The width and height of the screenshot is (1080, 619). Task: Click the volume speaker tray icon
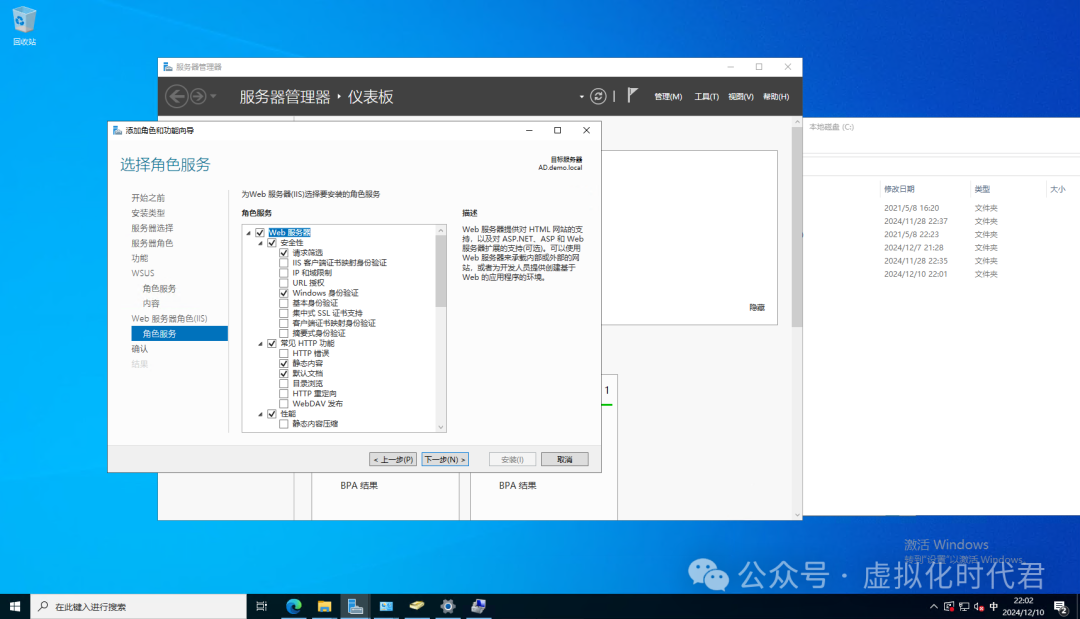click(x=979, y=607)
